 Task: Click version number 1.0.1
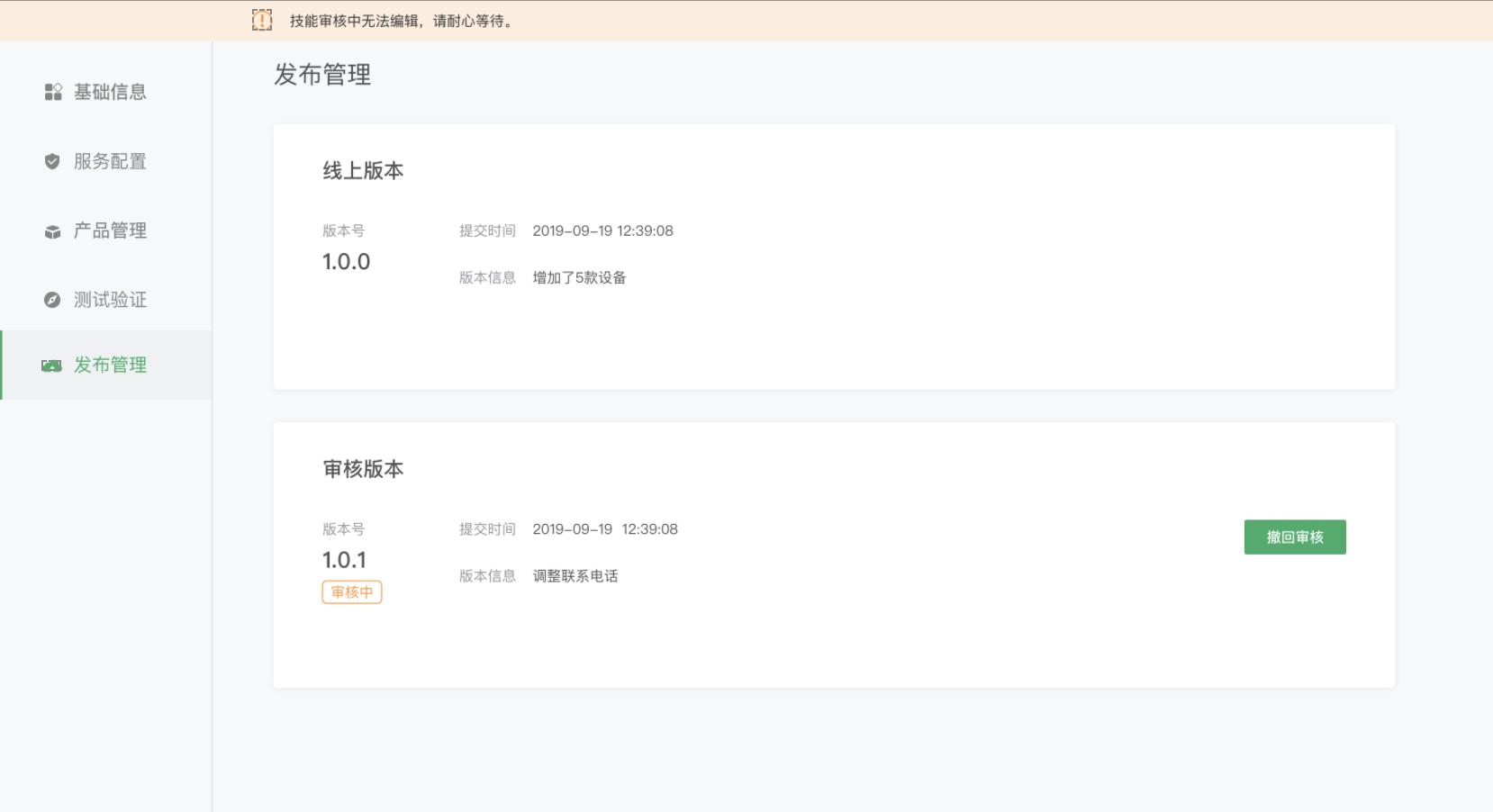pos(344,559)
